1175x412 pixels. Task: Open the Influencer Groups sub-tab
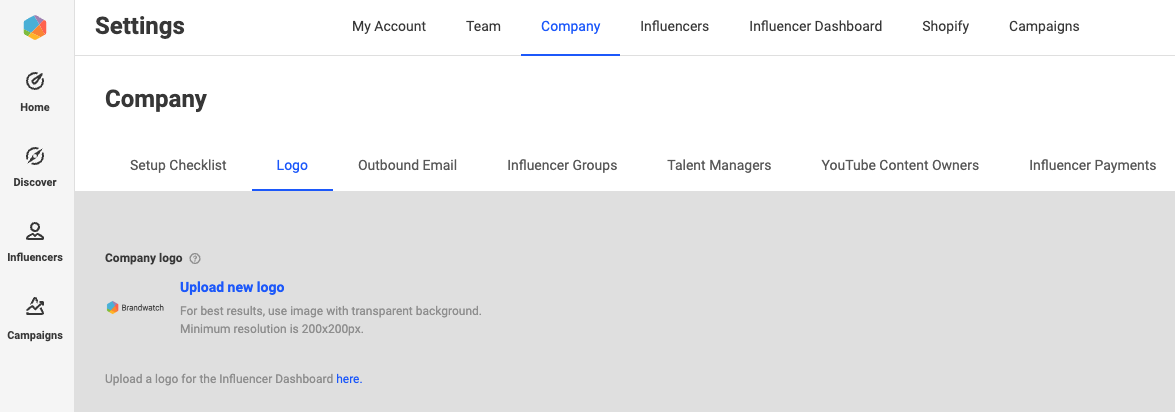pyautogui.click(x=562, y=166)
